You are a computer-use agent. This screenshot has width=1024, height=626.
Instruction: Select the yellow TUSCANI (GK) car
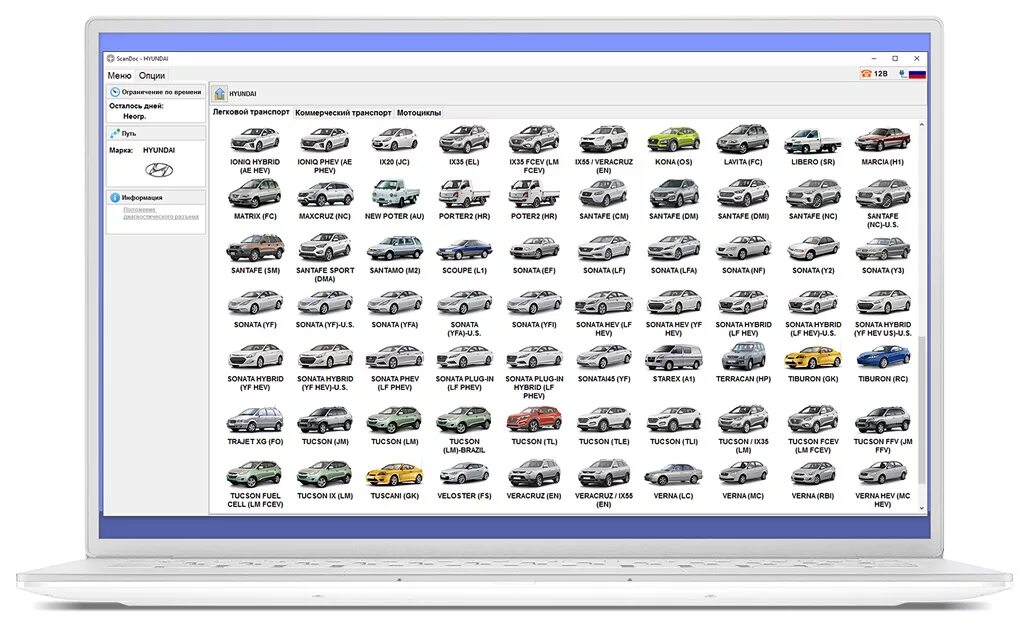pos(394,479)
